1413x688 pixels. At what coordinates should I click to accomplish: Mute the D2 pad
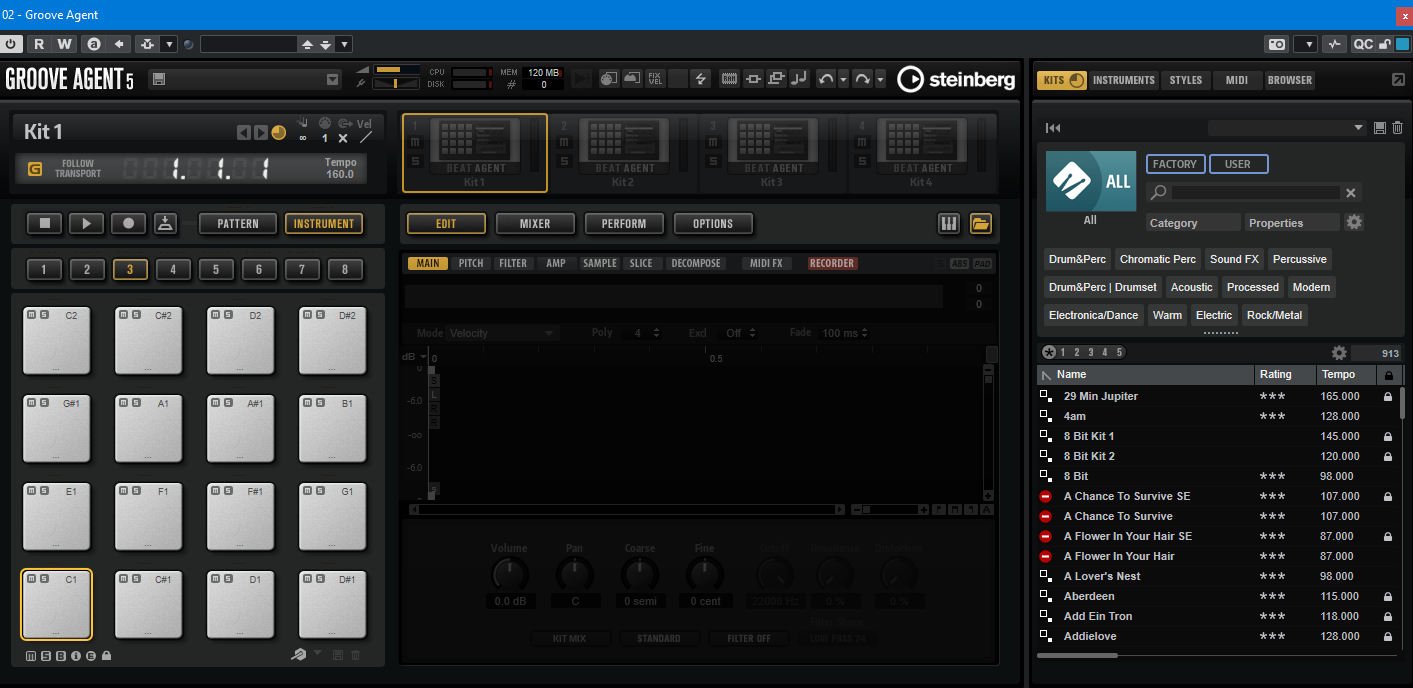[214, 315]
